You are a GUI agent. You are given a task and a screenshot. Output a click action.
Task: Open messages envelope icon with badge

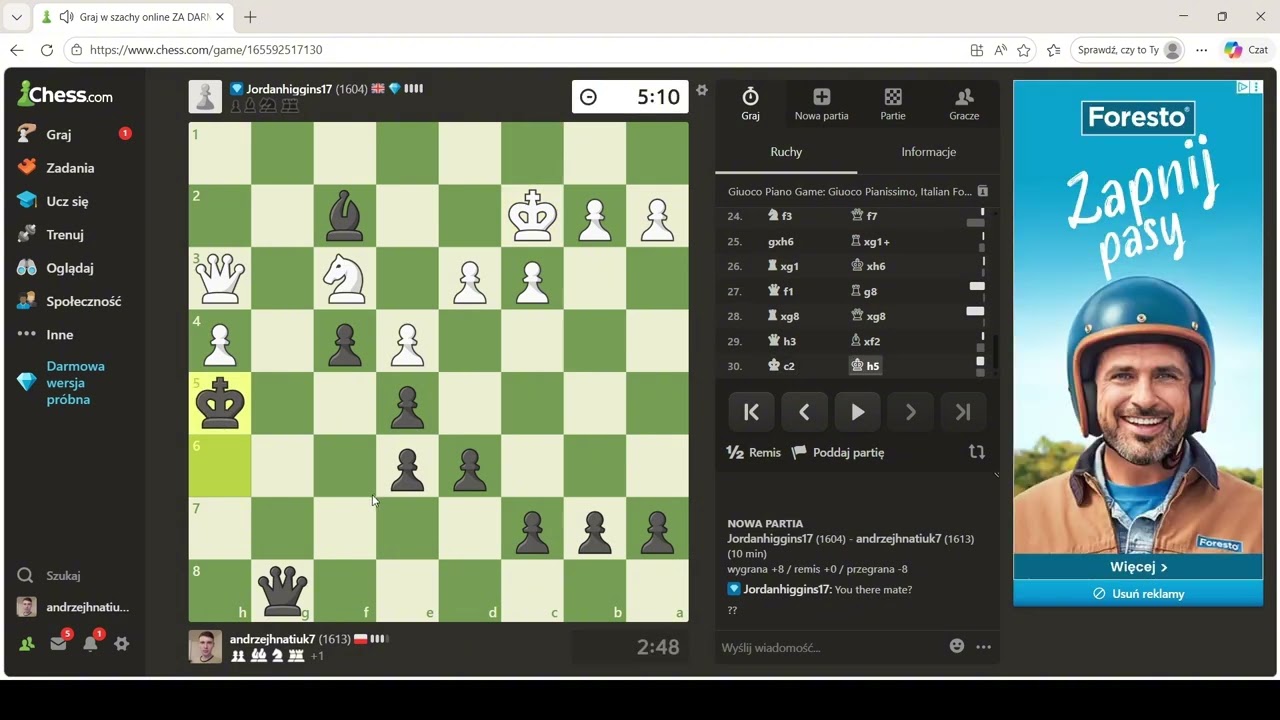58,644
